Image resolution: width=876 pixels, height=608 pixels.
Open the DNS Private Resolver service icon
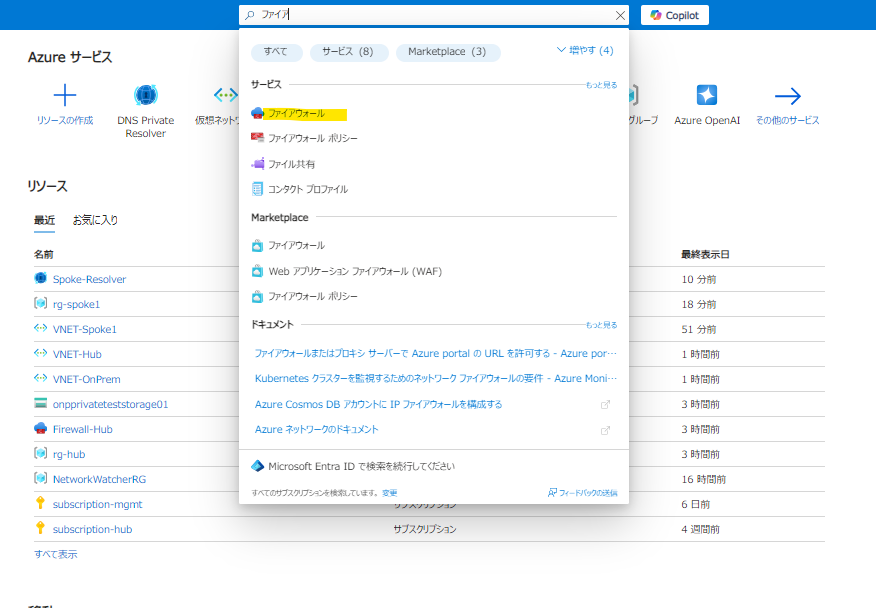146,95
